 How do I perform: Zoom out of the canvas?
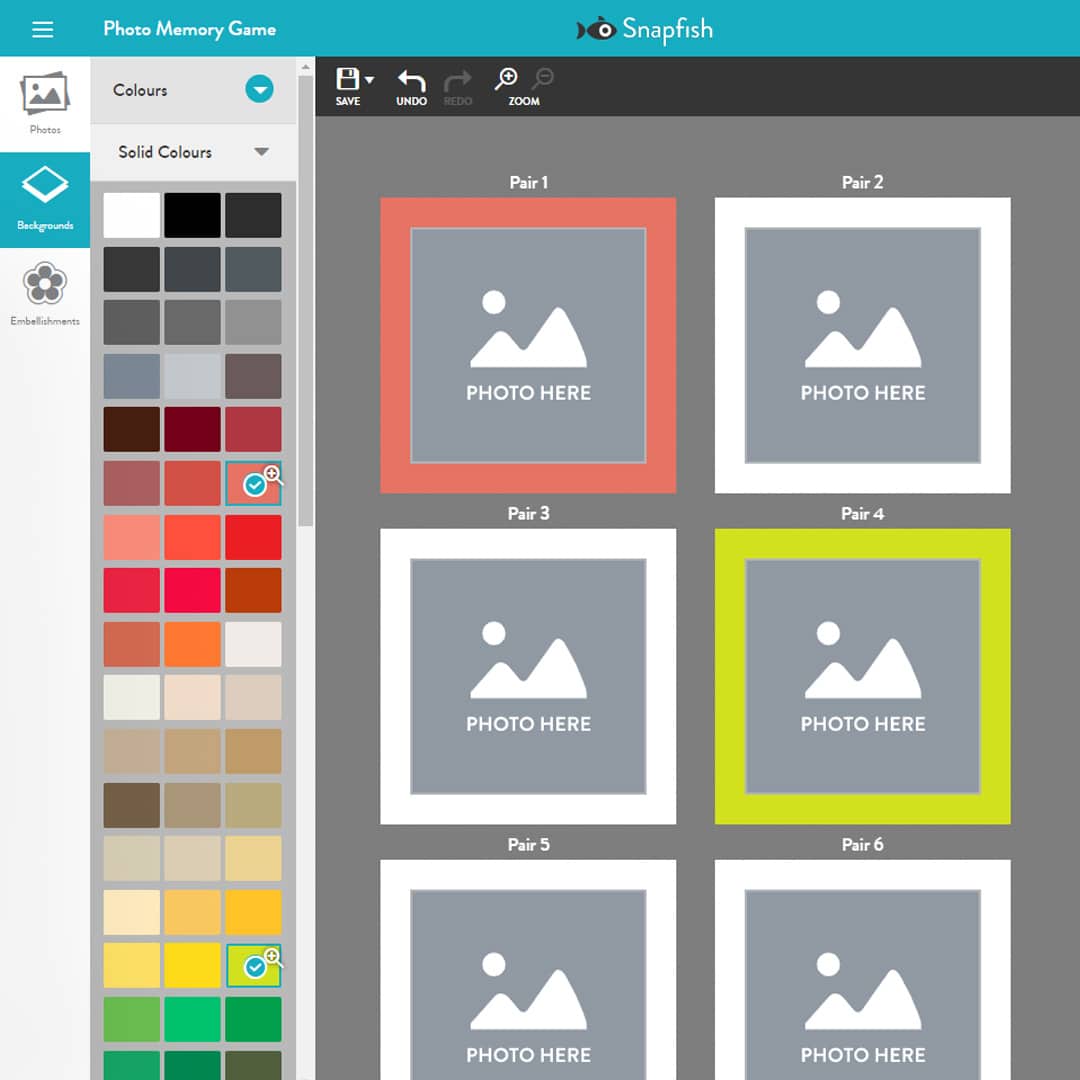[x=544, y=77]
